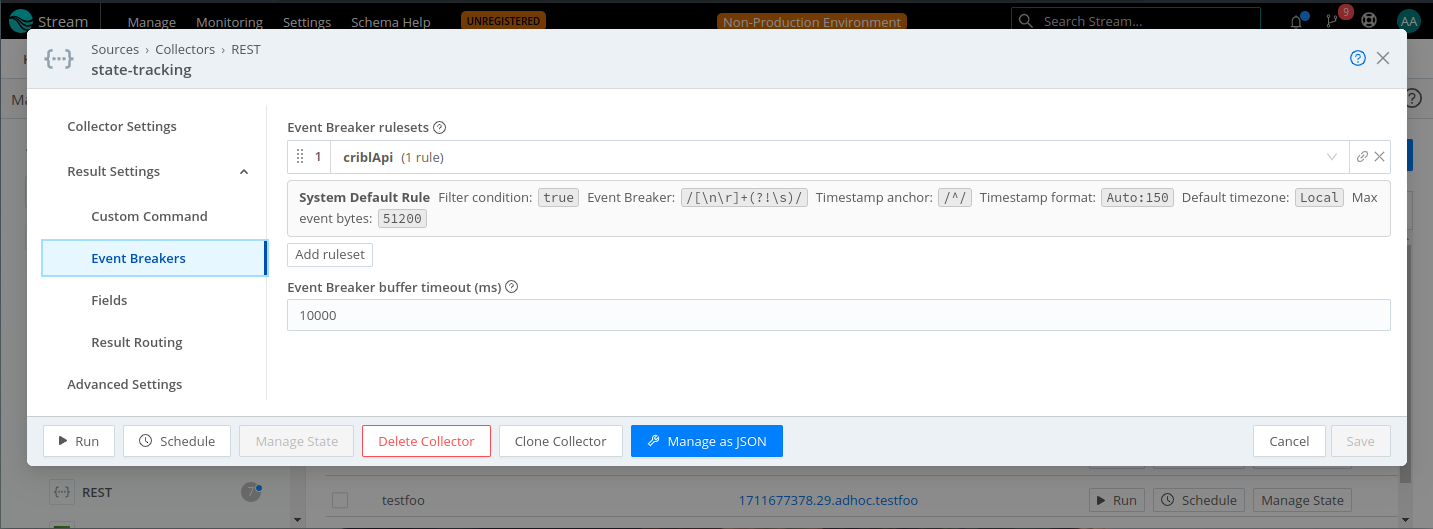Close the state-tracking collector dialog
The width and height of the screenshot is (1433, 529).
[x=1383, y=58]
